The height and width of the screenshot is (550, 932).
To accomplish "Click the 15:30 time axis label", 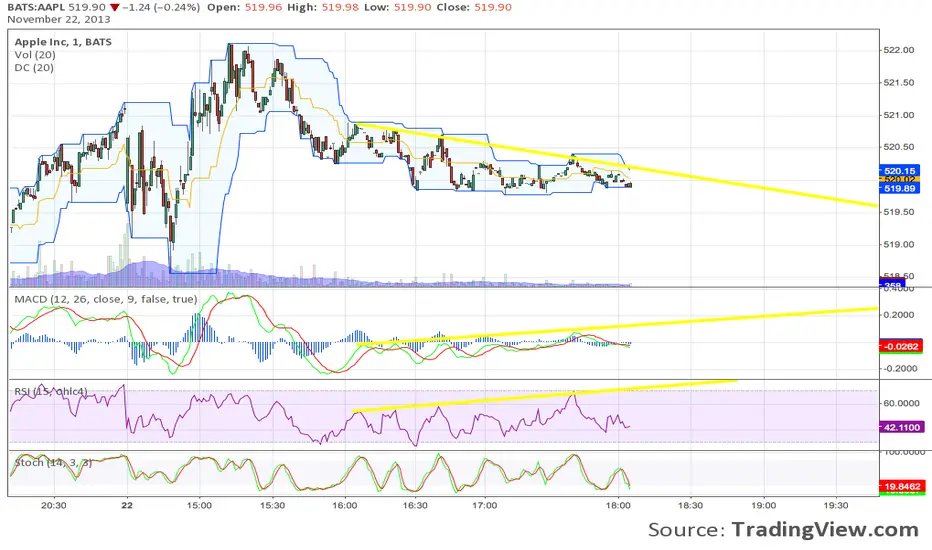I will click(272, 505).
